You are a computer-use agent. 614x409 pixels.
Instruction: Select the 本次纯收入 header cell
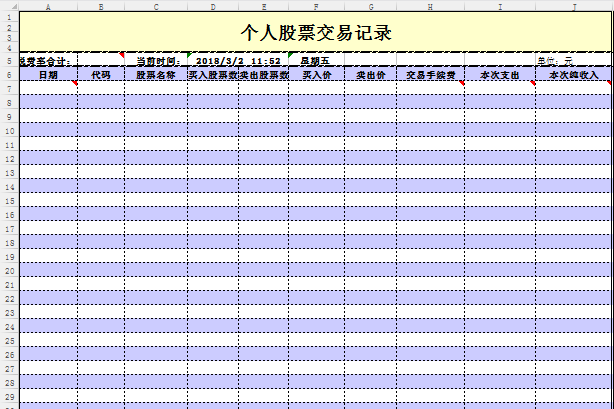pyautogui.click(x=574, y=75)
